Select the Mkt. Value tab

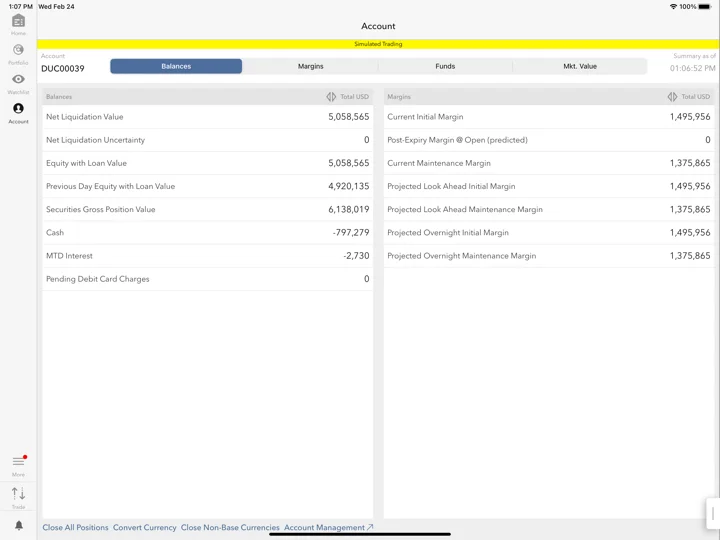580,66
